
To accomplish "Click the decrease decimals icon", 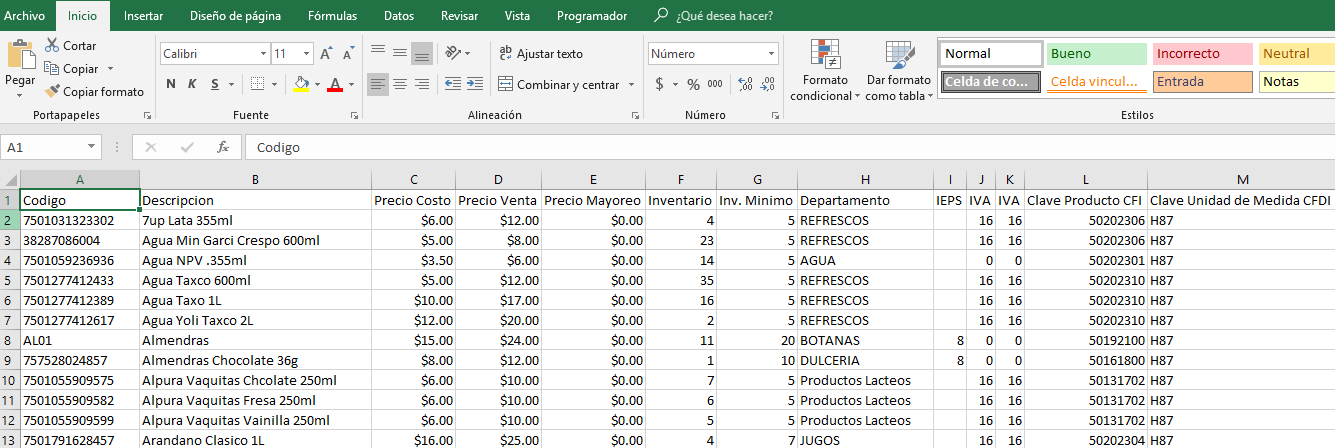I will coord(767,84).
